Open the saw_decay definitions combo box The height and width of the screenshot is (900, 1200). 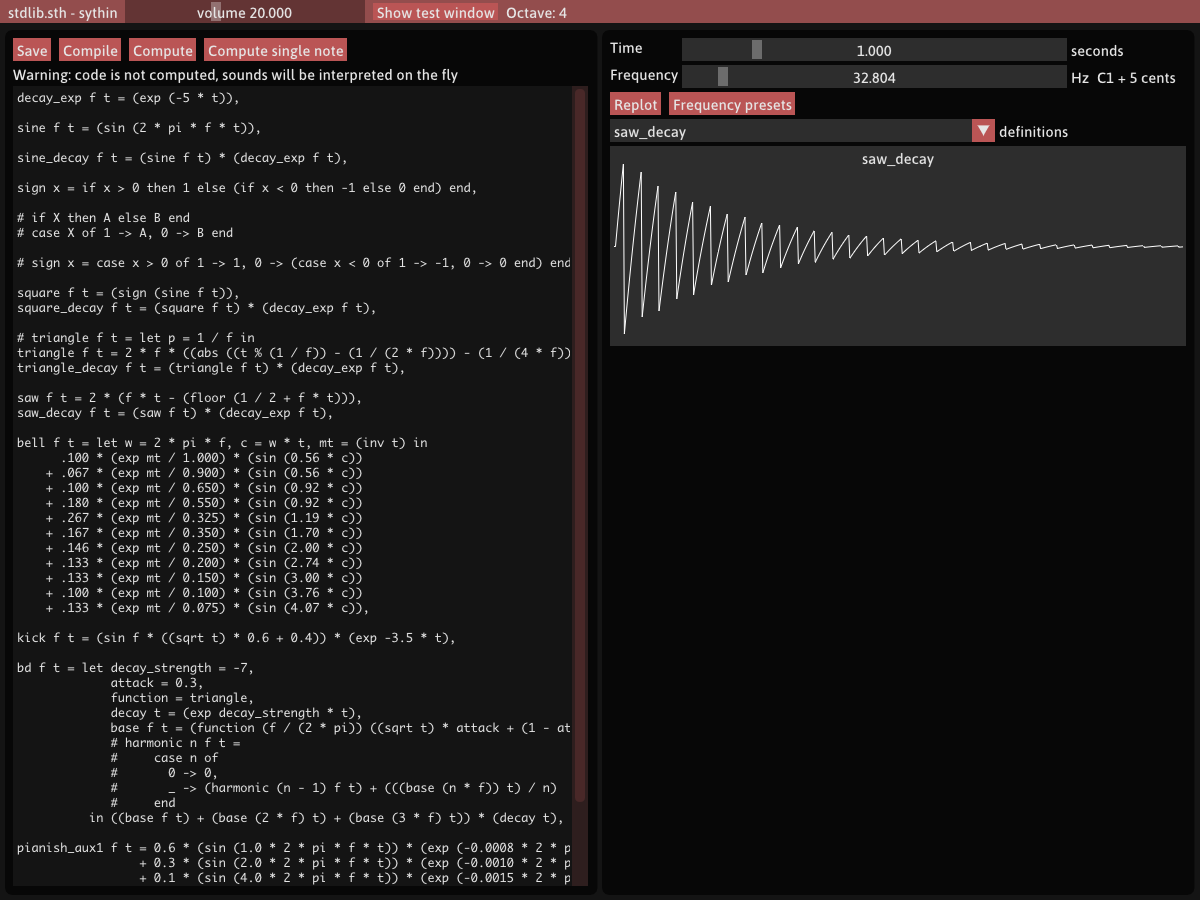[790, 131]
